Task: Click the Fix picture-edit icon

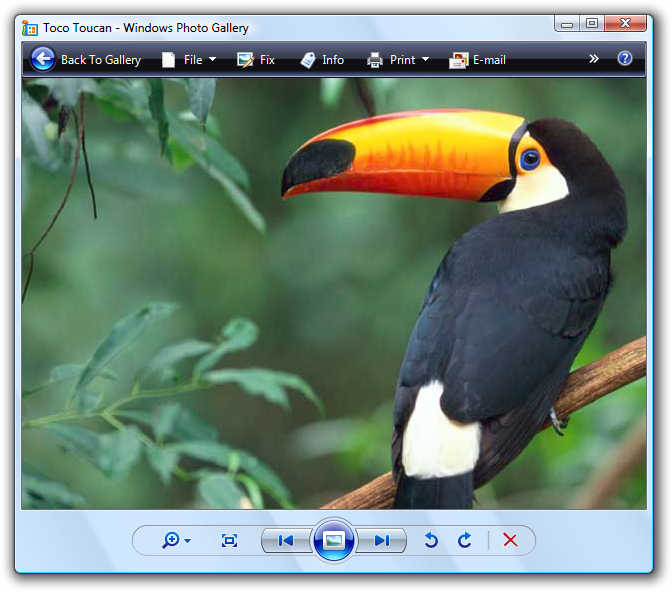Action: click(245, 60)
